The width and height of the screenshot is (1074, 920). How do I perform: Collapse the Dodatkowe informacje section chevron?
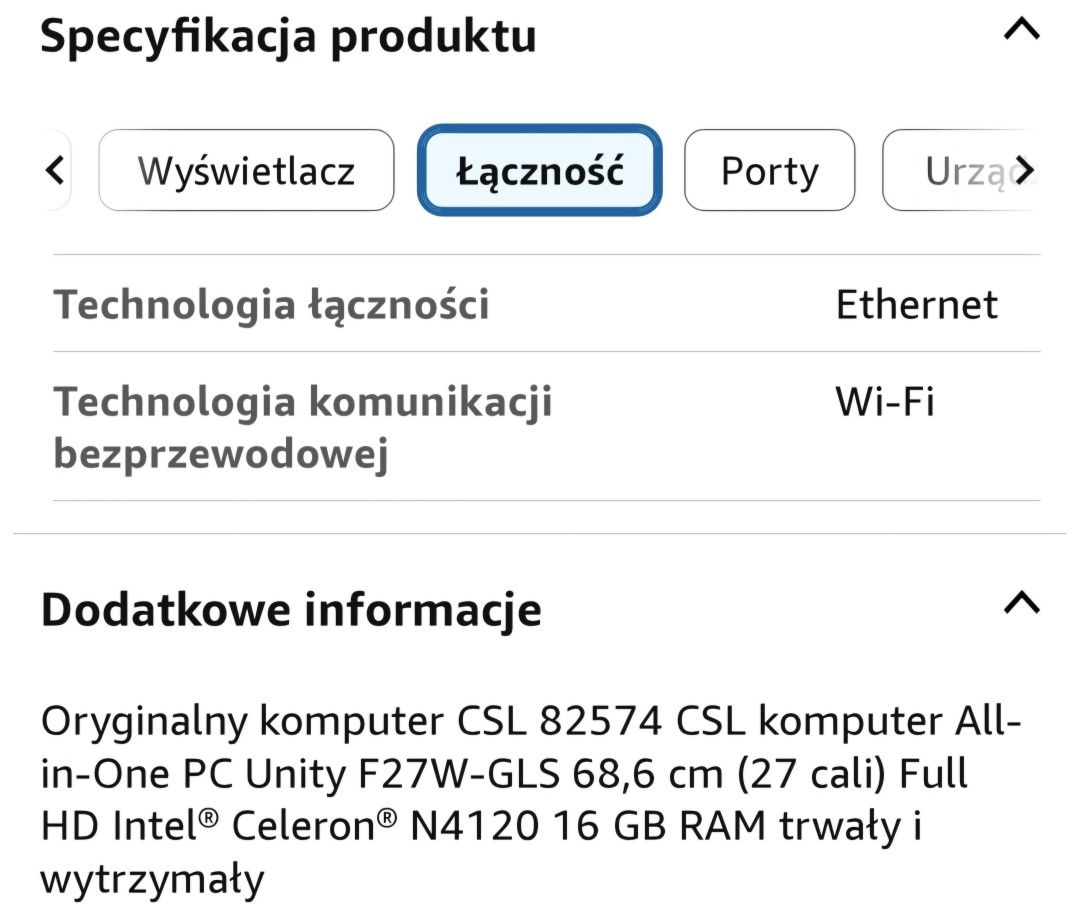pyautogui.click(x=1021, y=603)
